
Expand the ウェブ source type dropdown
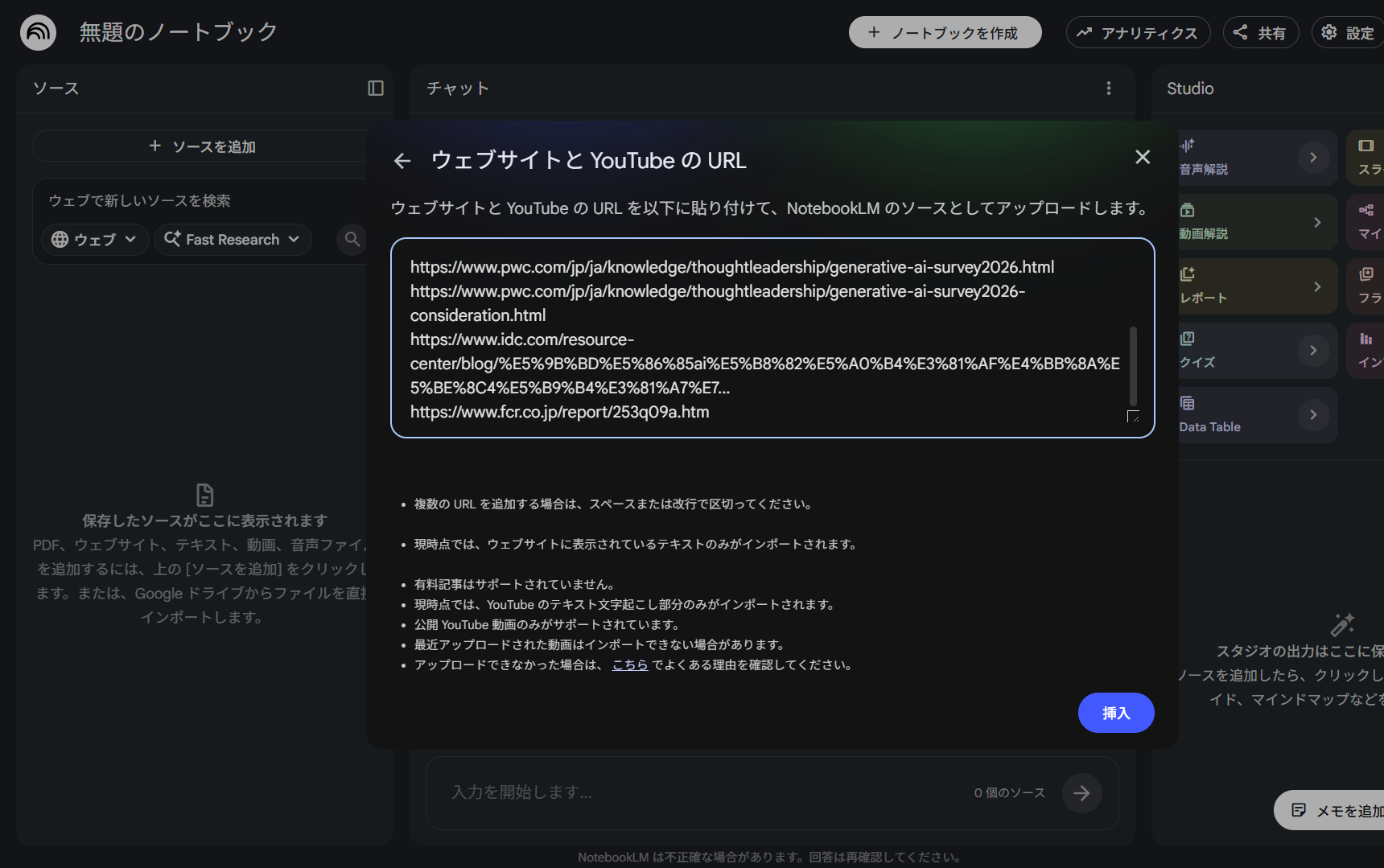pyautogui.click(x=95, y=240)
